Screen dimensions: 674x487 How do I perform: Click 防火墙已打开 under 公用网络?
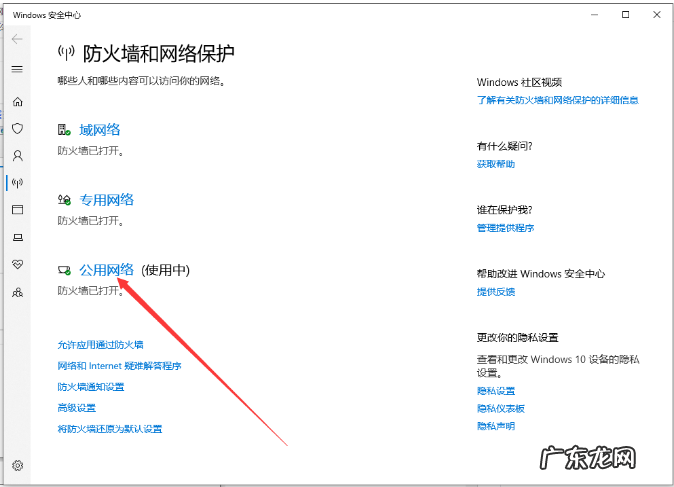90,291
